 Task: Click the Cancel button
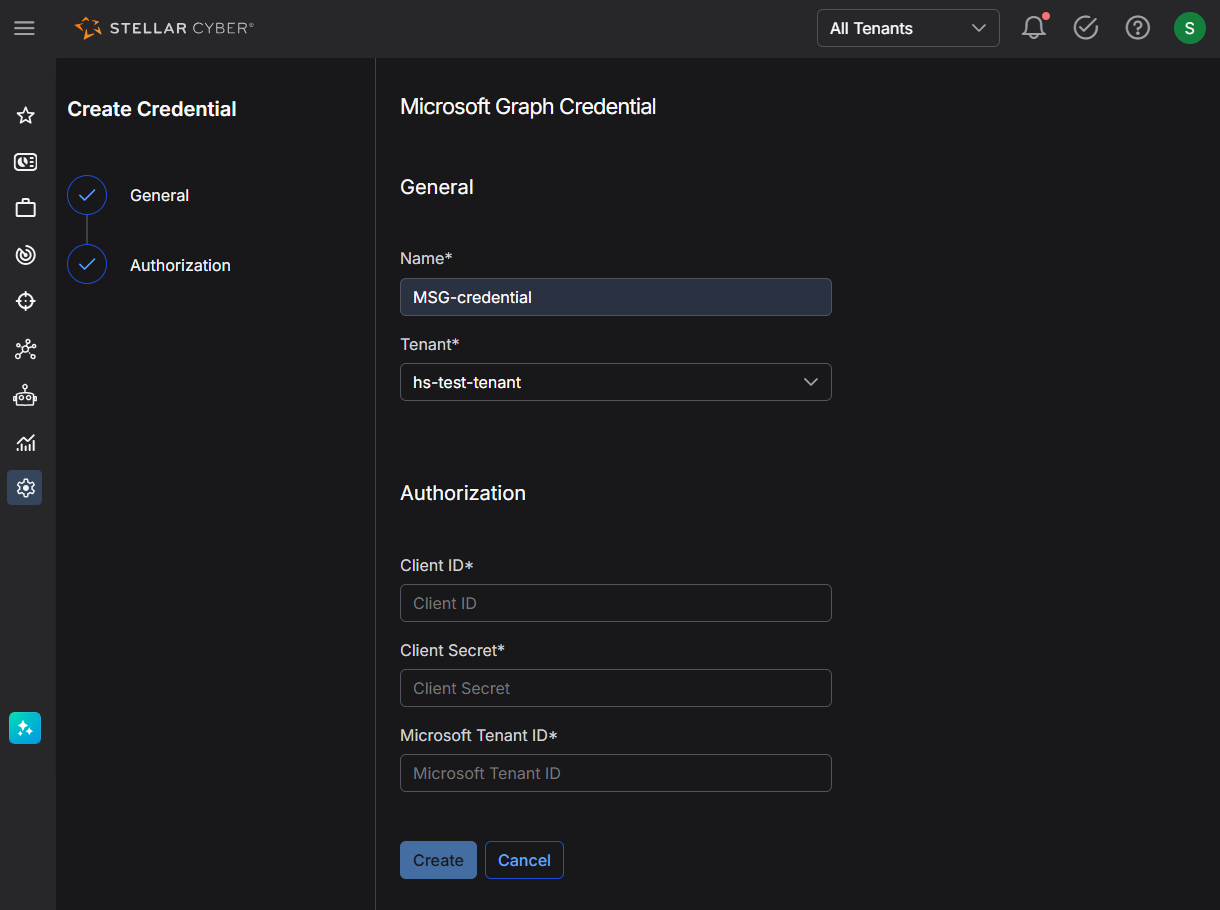(524, 860)
